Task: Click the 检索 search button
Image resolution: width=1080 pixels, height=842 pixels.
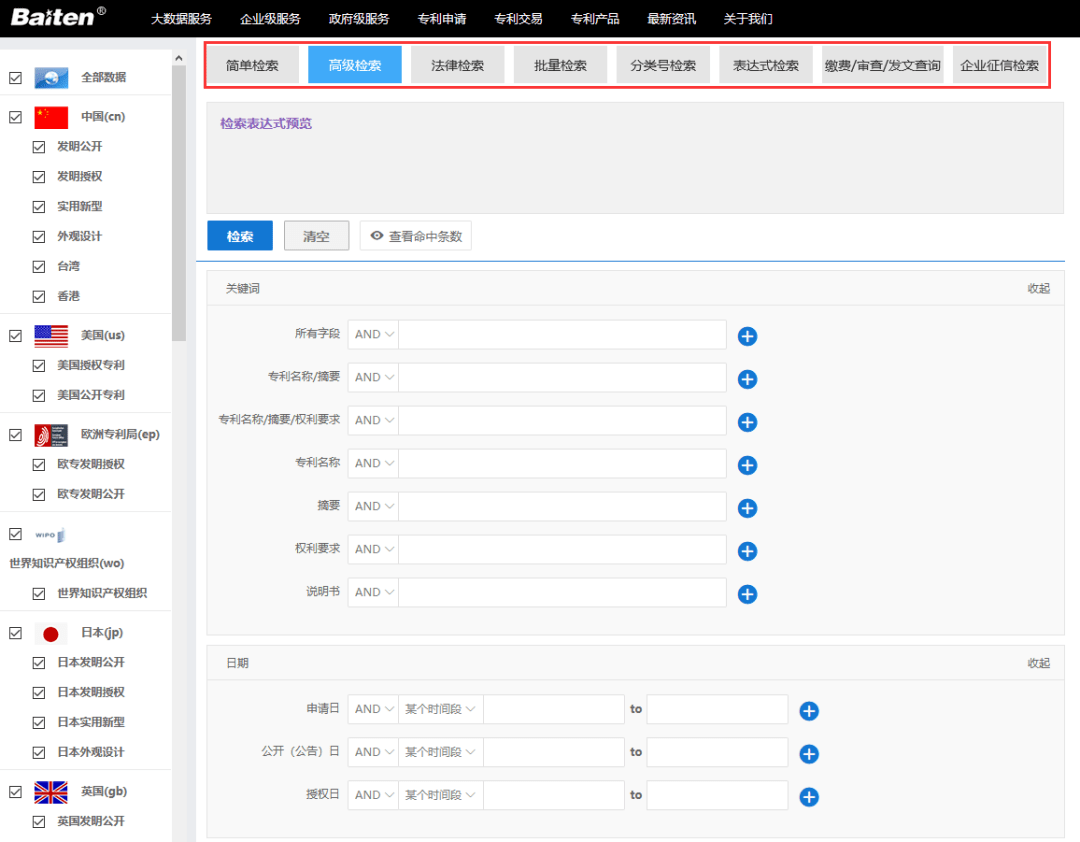Action: 239,235
